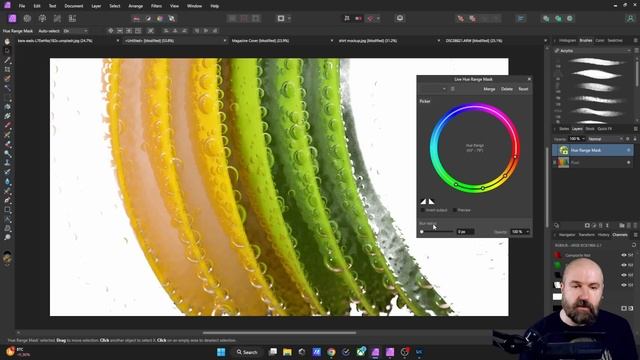Open the Auto-select dropdown

76,31
